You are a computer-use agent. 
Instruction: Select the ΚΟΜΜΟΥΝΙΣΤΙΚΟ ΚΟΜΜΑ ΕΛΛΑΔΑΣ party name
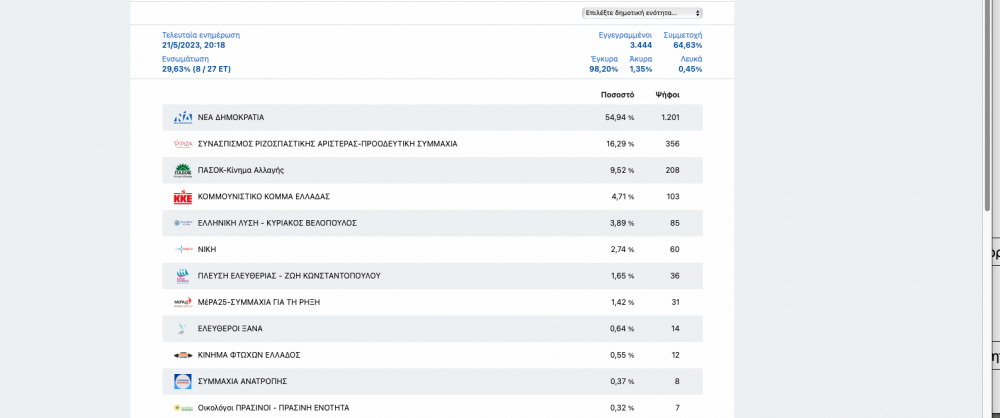point(263,197)
